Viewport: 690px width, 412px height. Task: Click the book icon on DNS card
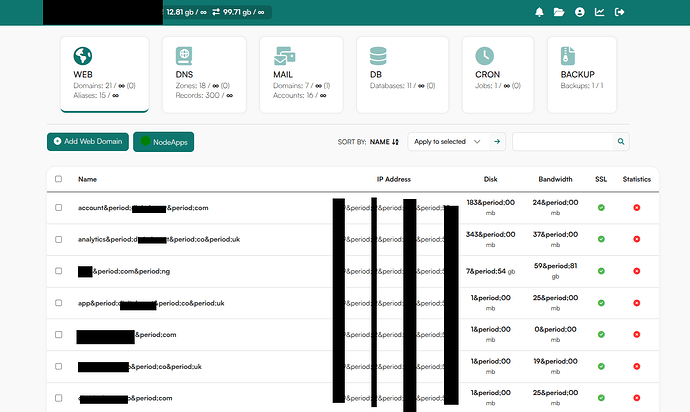pyautogui.click(x=184, y=56)
